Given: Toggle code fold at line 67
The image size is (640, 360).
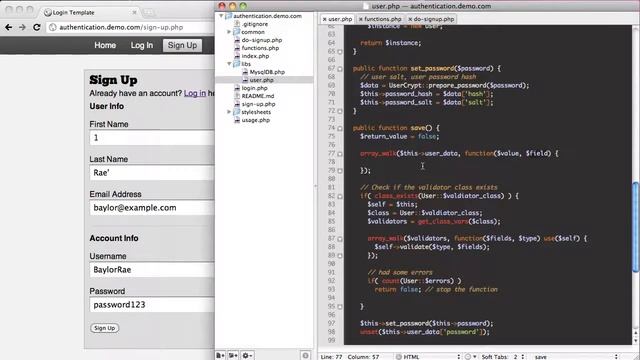Looking at the screenshot, I should pos(340,69).
